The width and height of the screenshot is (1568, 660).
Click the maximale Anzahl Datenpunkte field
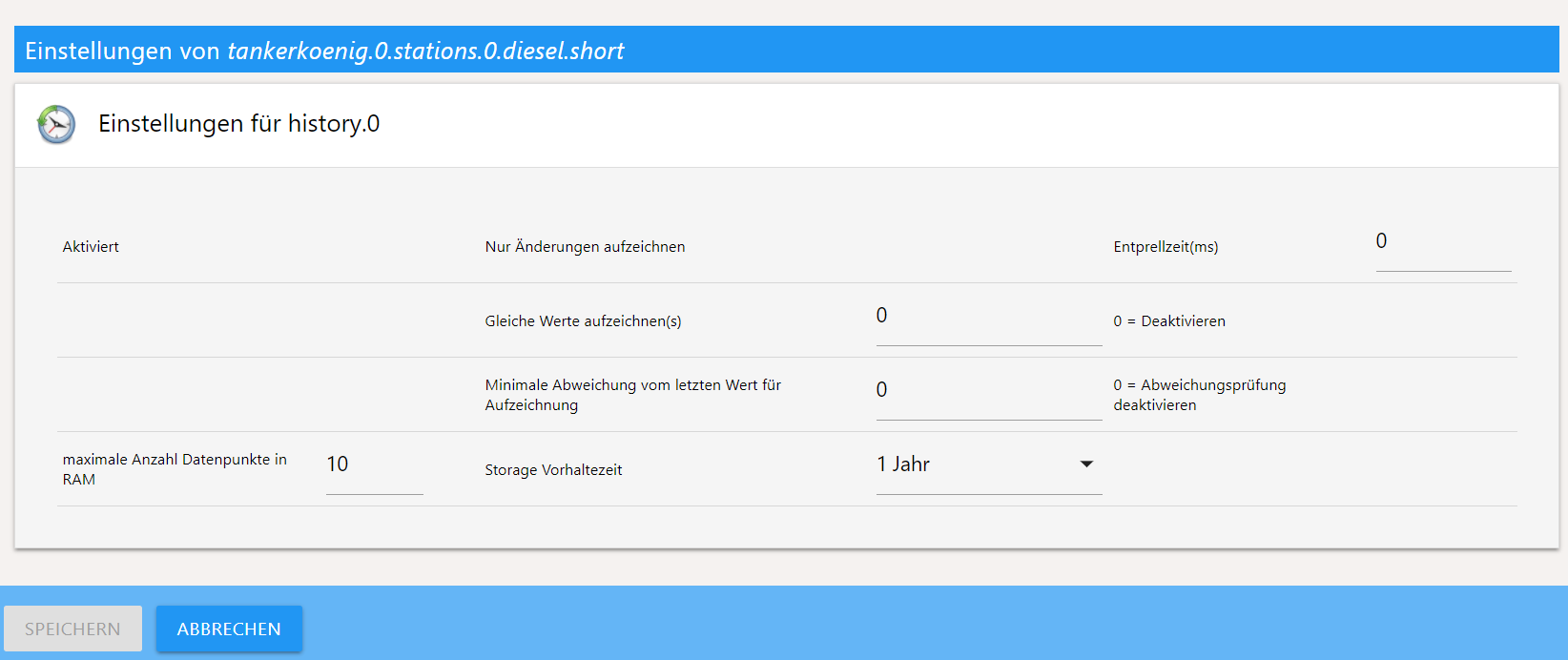coord(374,465)
